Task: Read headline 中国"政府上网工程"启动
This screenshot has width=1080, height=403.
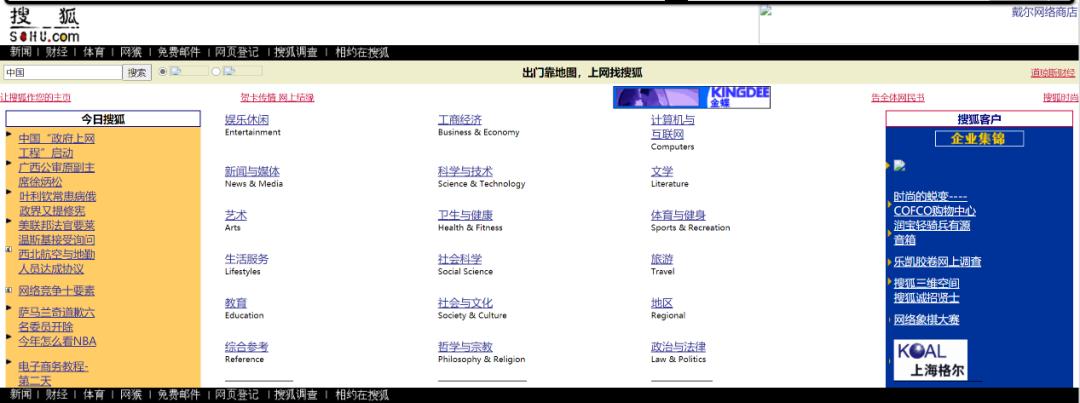Action: (56, 145)
